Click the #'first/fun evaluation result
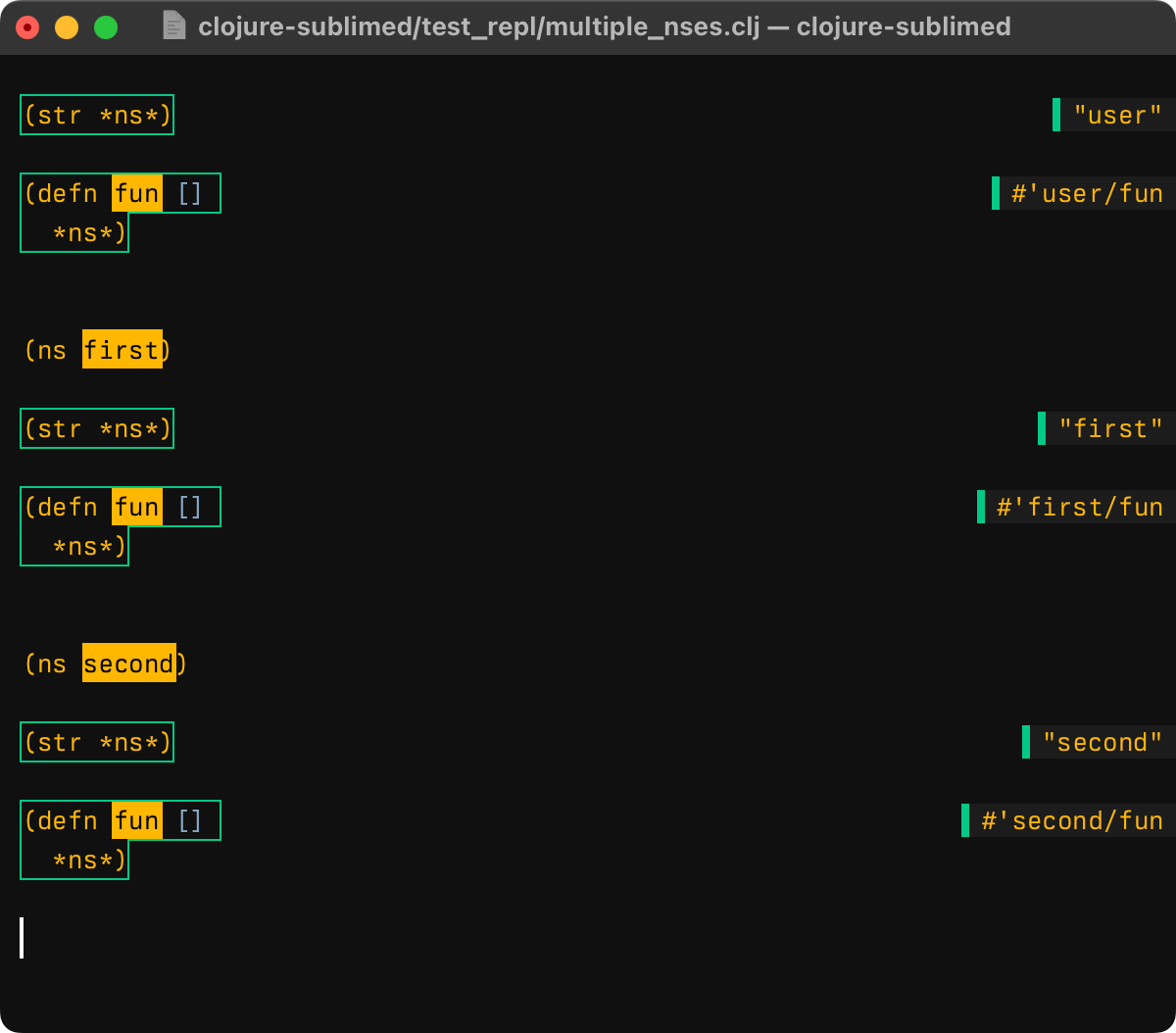The height and width of the screenshot is (1033, 1176). [1079, 508]
